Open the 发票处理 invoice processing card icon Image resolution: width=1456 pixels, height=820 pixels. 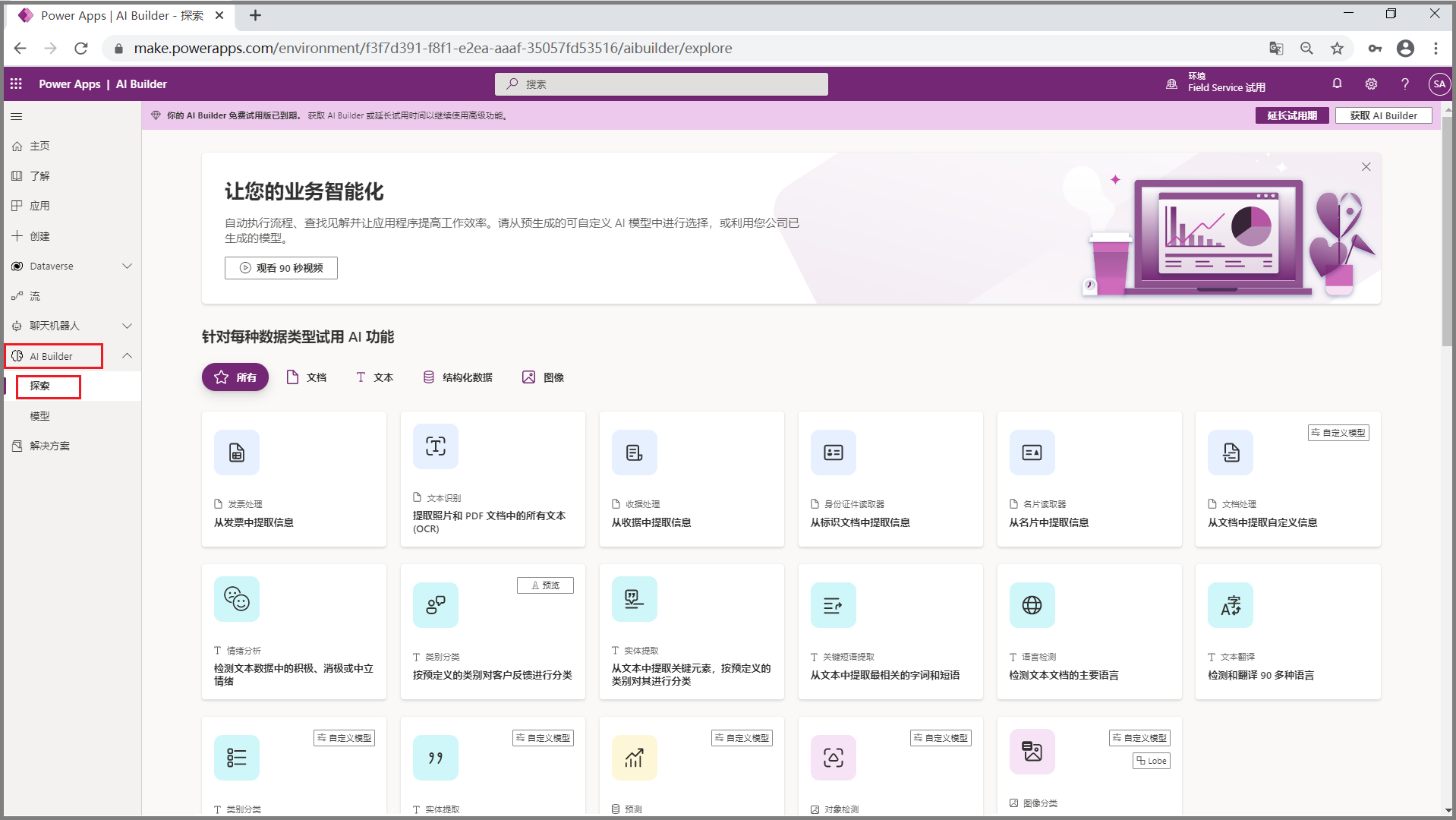[237, 453]
